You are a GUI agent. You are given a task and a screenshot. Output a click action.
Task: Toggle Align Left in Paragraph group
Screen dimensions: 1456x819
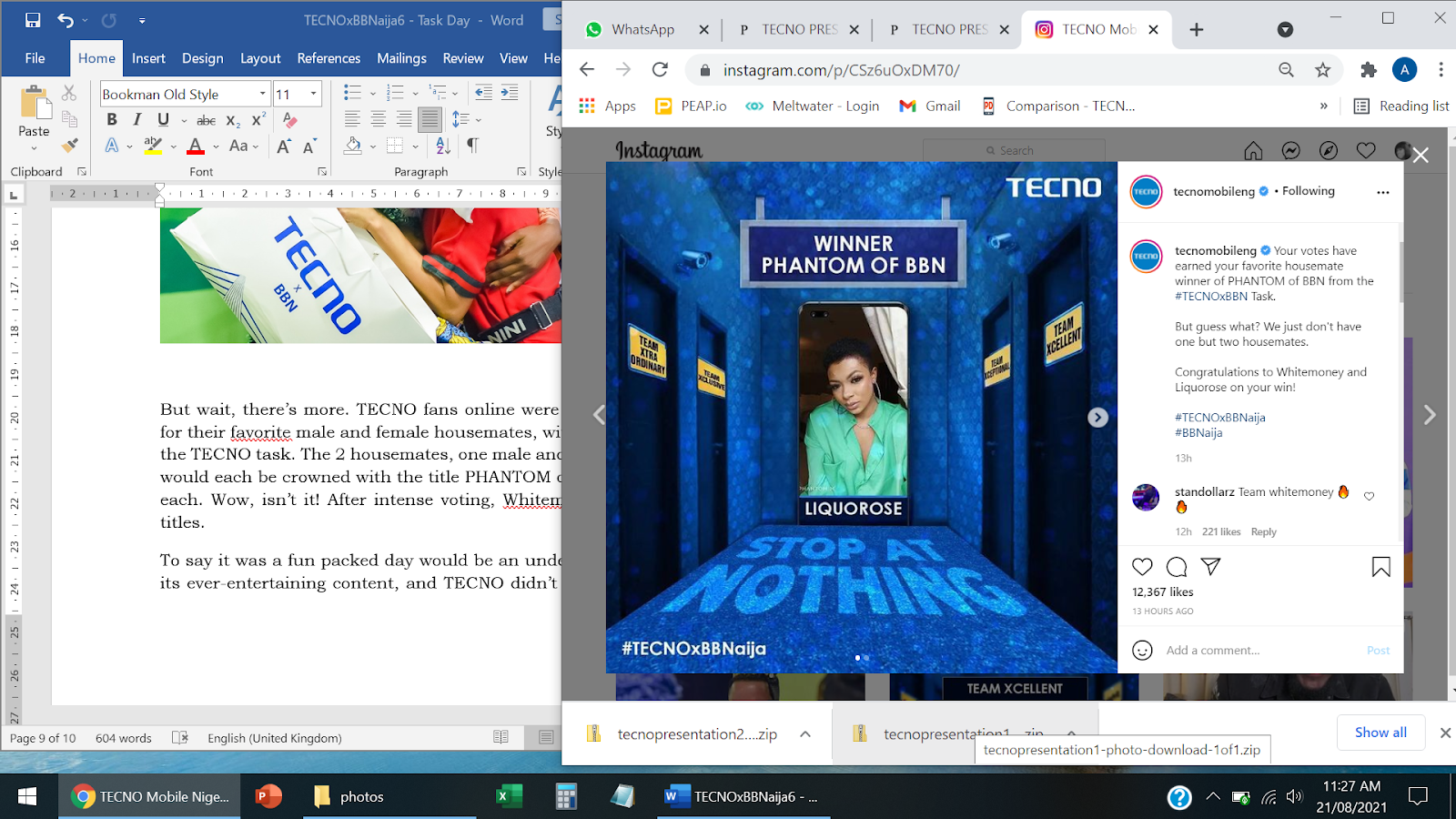point(352,119)
